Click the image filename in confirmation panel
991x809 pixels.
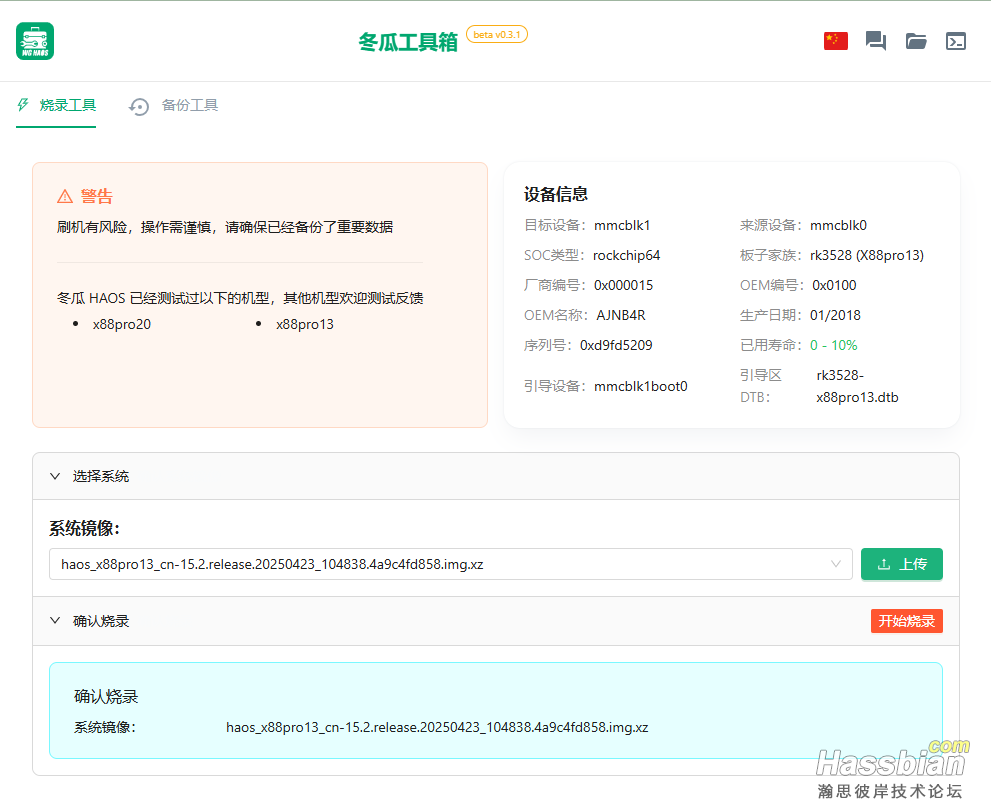point(437,727)
